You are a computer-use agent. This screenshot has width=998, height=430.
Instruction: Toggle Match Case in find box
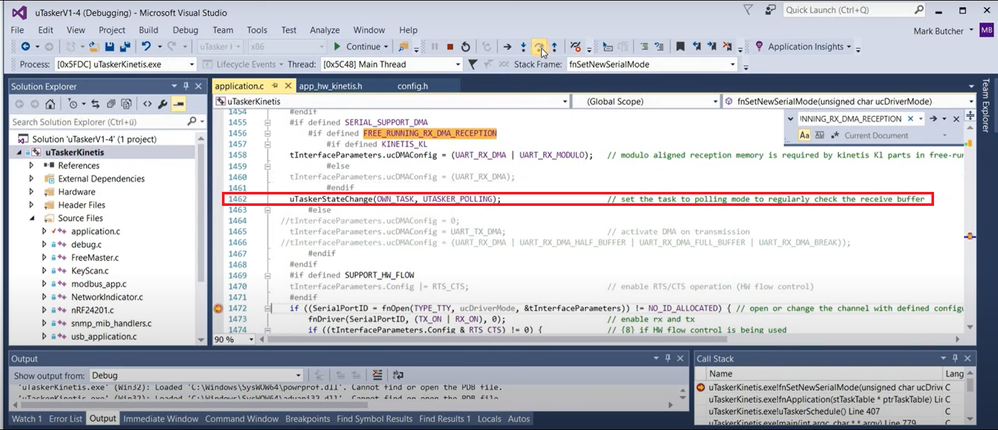(804, 135)
